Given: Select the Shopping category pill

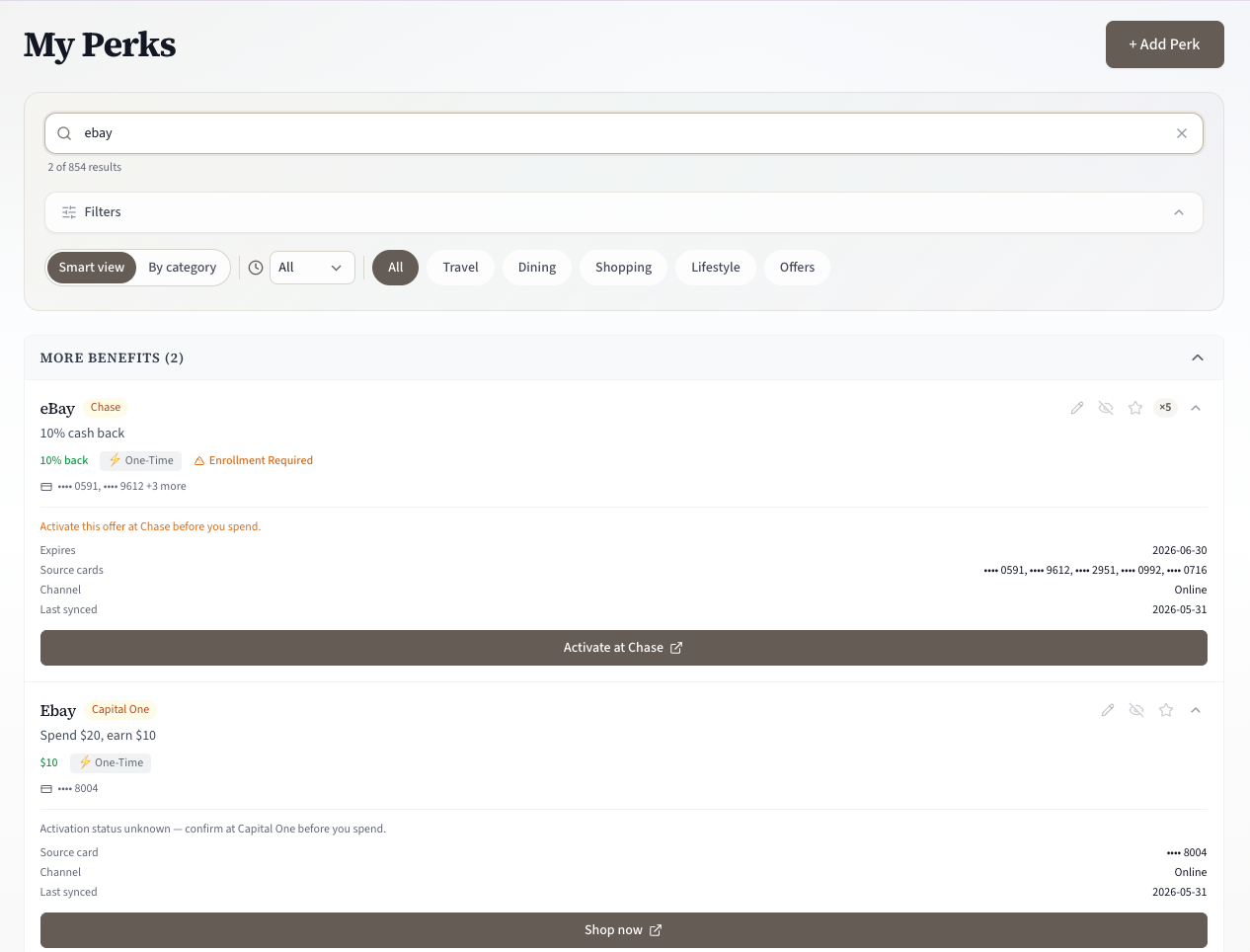Looking at the screenshot, I should (x=624, y=268).
